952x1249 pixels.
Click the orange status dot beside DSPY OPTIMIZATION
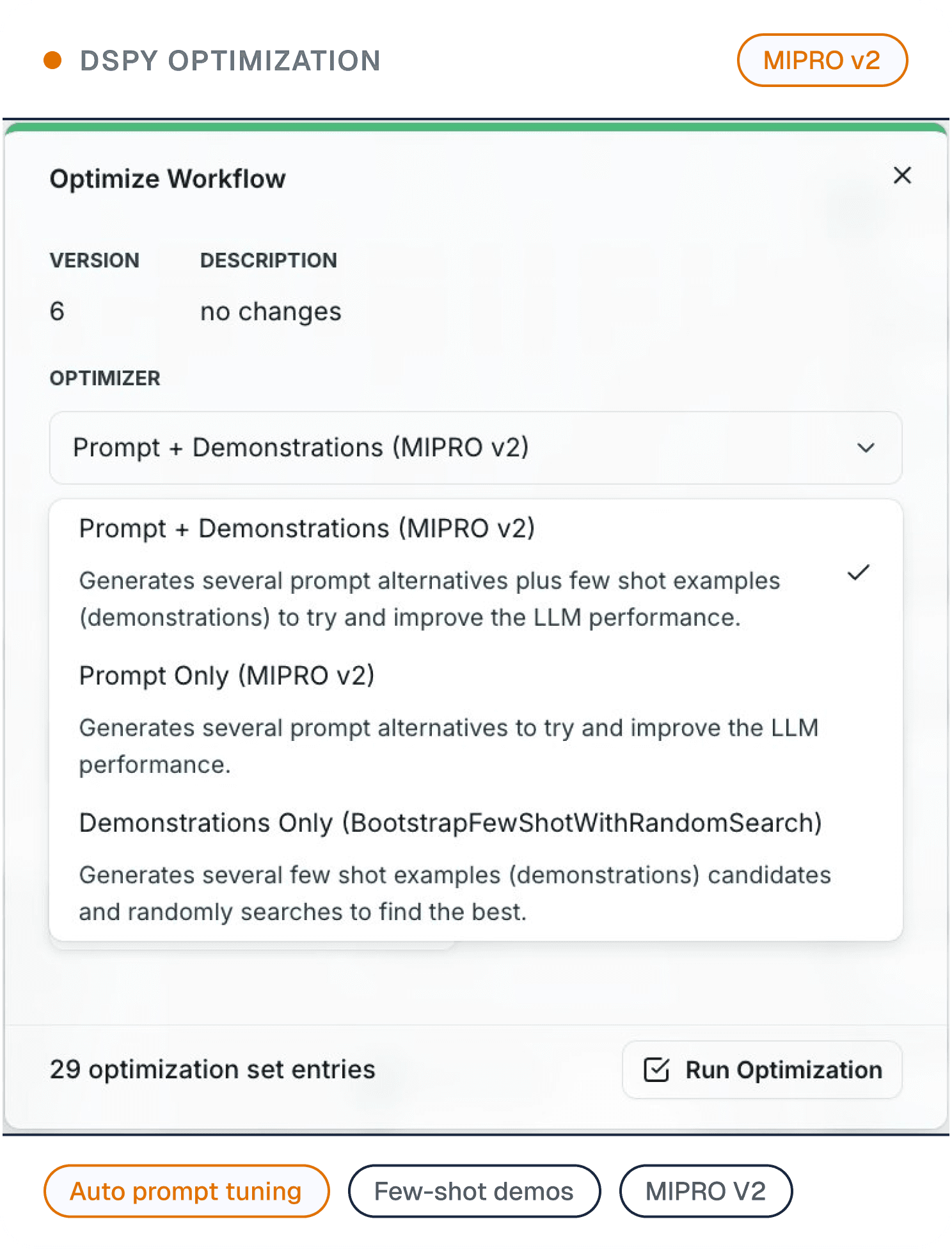[52, 60]
